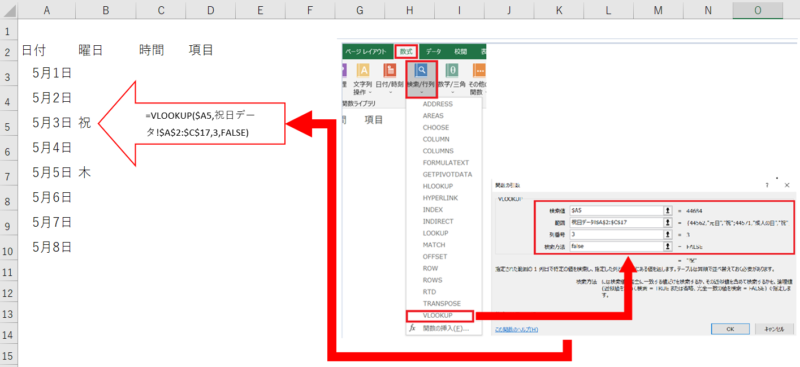Open the この関数のヘルプ link
800x367 pixels.
point(516,330)
